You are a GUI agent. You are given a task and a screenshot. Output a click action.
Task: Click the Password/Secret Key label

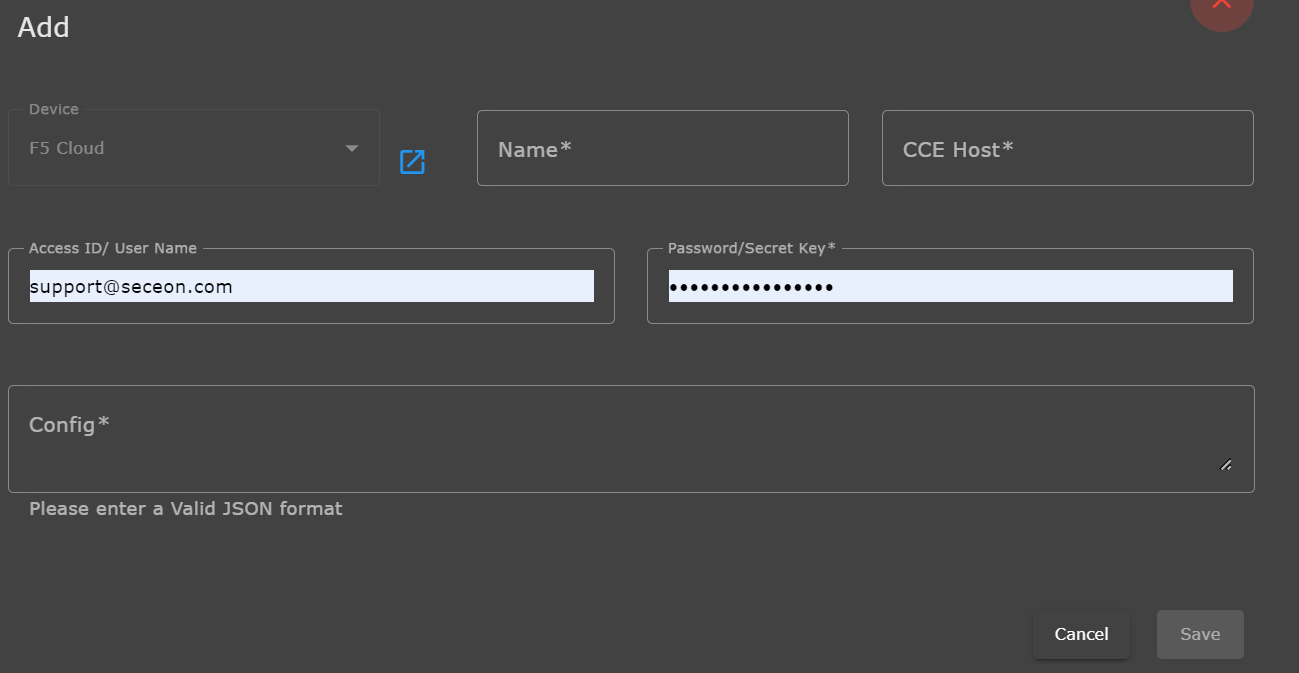pos(751,248)
